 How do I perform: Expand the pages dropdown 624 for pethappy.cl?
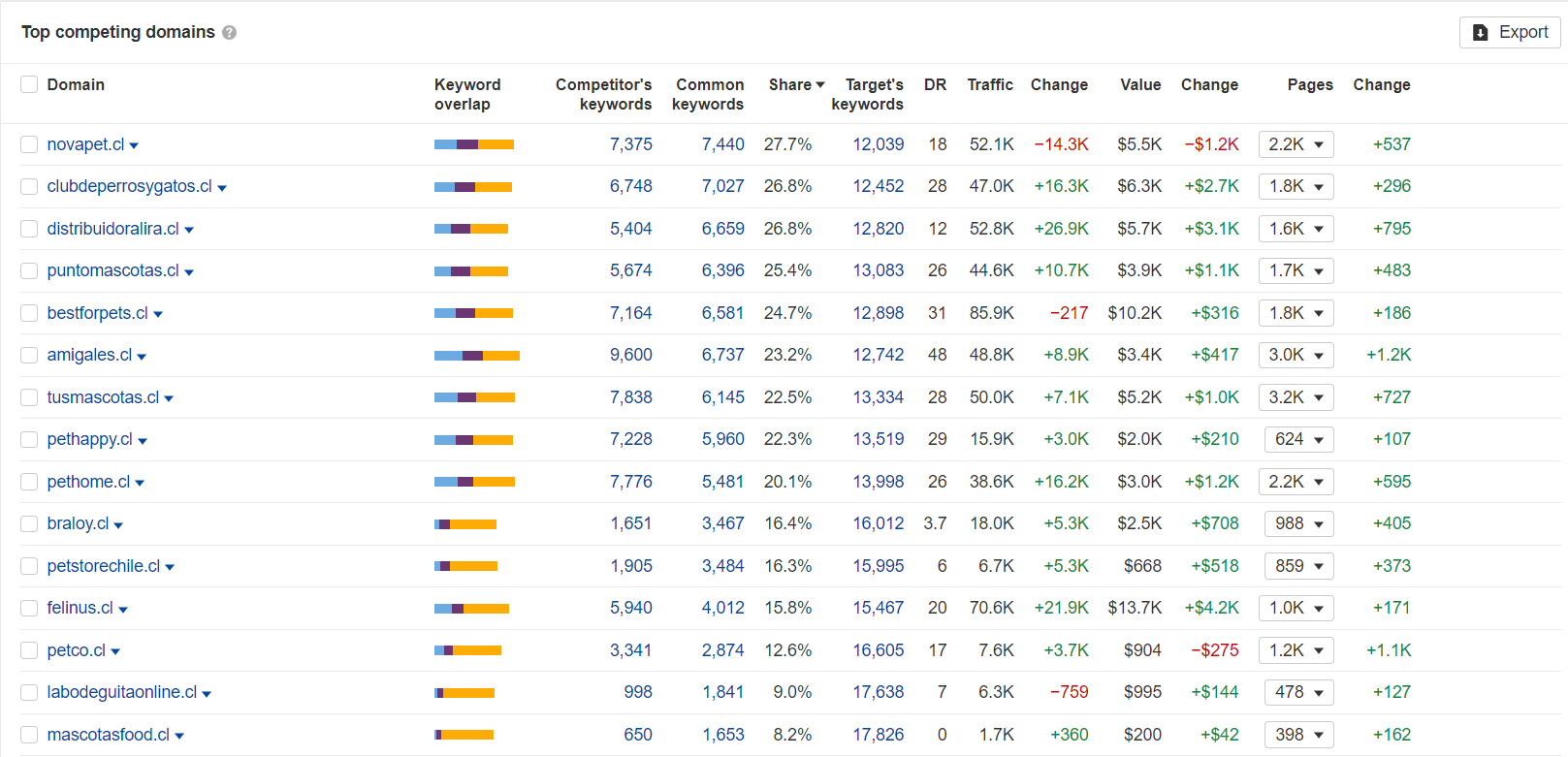1299,439
